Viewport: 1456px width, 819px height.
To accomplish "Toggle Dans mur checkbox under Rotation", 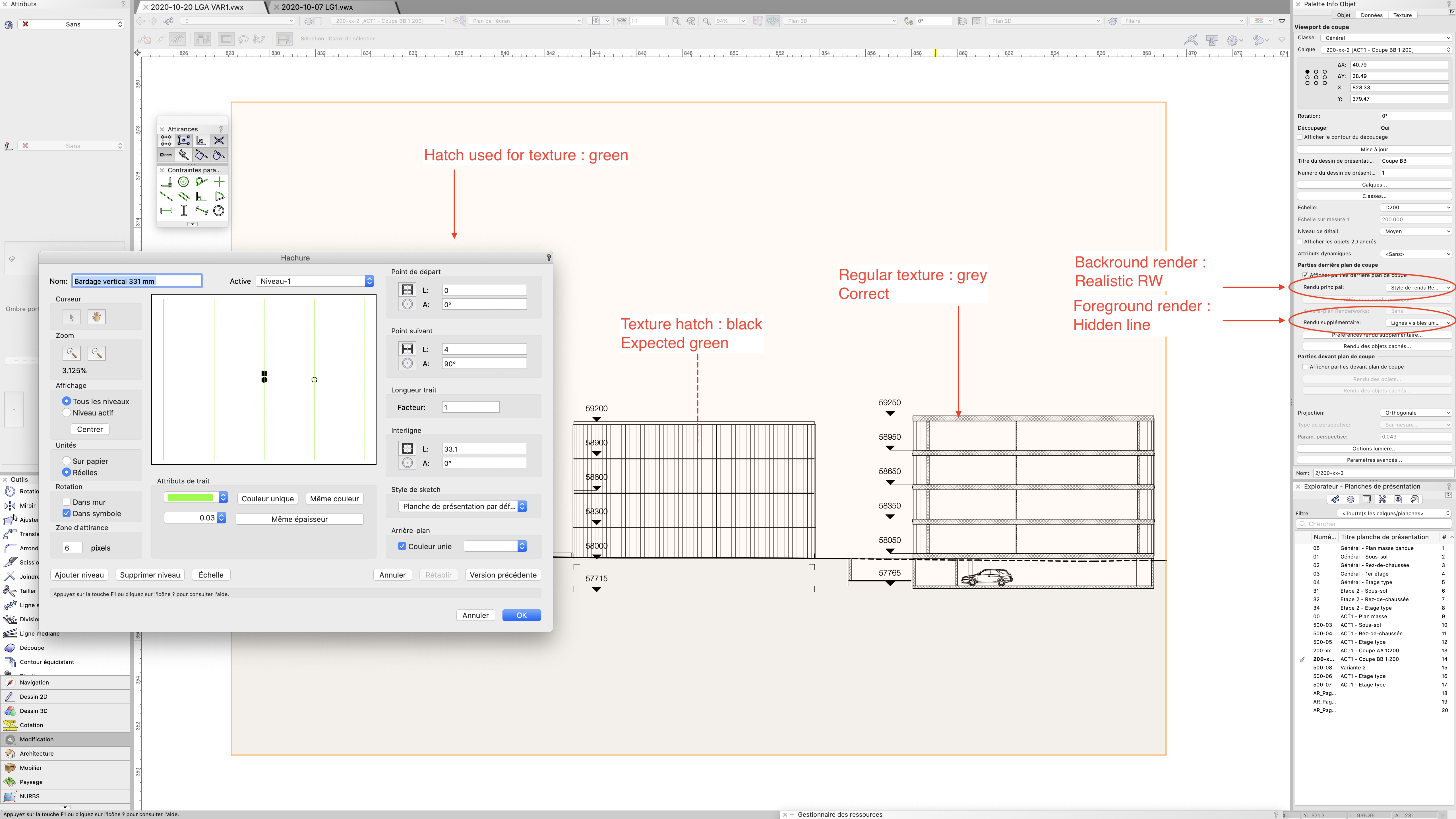I will (67, 501).
